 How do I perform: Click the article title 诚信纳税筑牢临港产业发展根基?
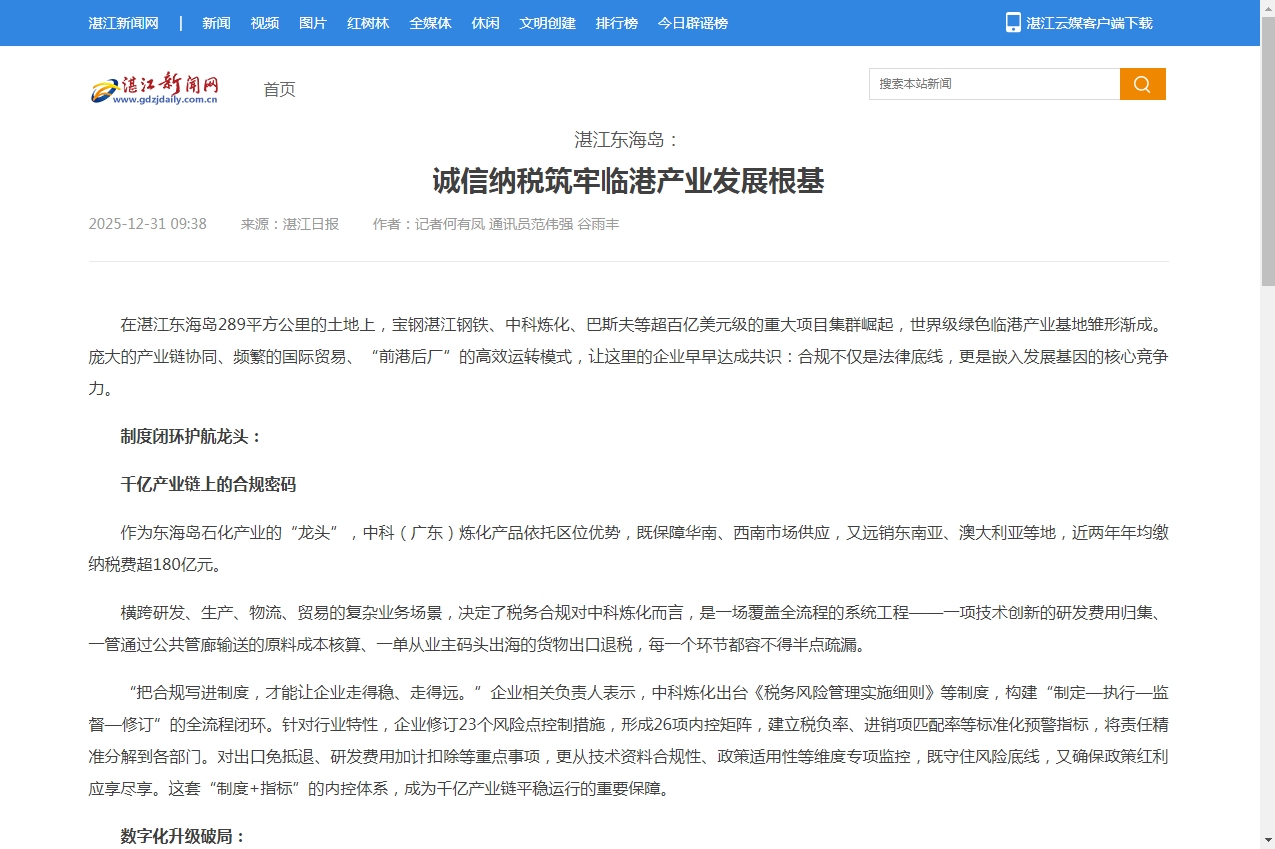(628, 183)
